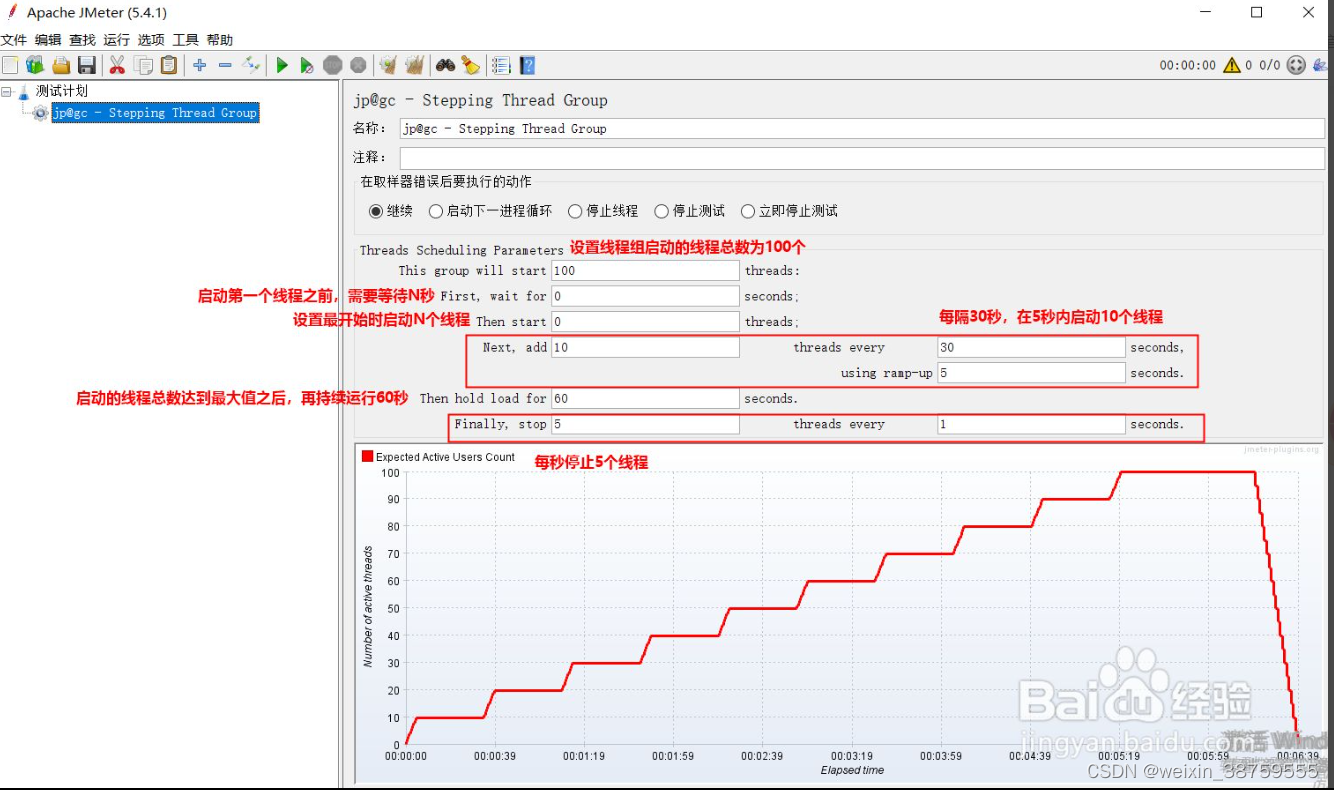Viewport: 1334px width, 790px height.
Task: Click the 'Then hold load for' field
Action: click(645, 398)
